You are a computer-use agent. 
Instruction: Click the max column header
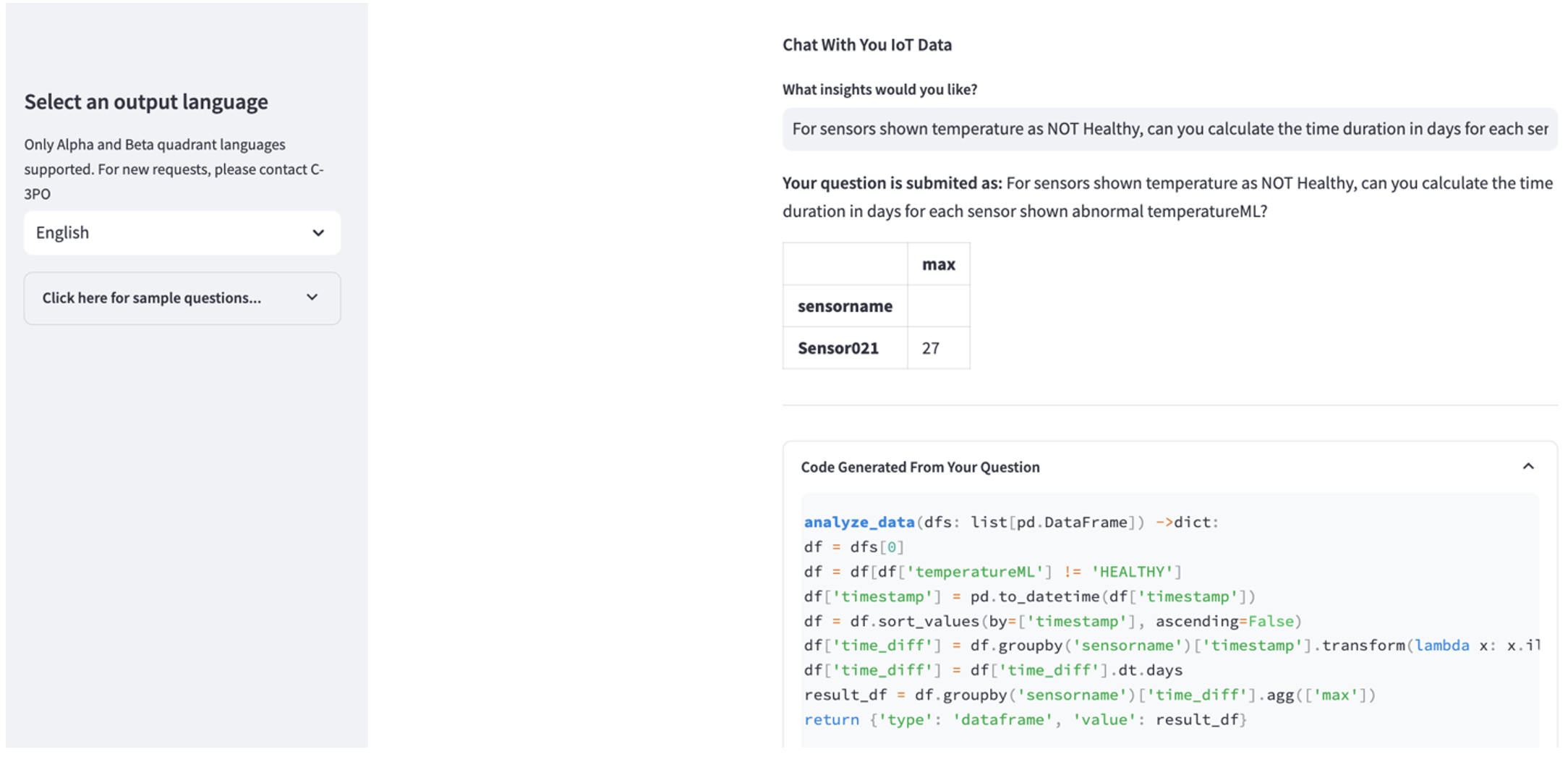(938, 265)
